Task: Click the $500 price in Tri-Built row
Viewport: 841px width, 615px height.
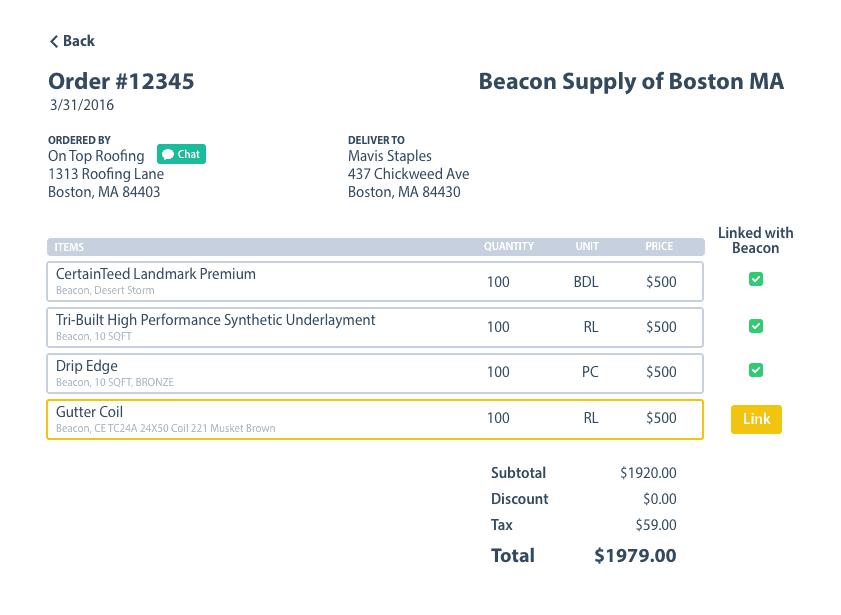Action: [661, 327]
